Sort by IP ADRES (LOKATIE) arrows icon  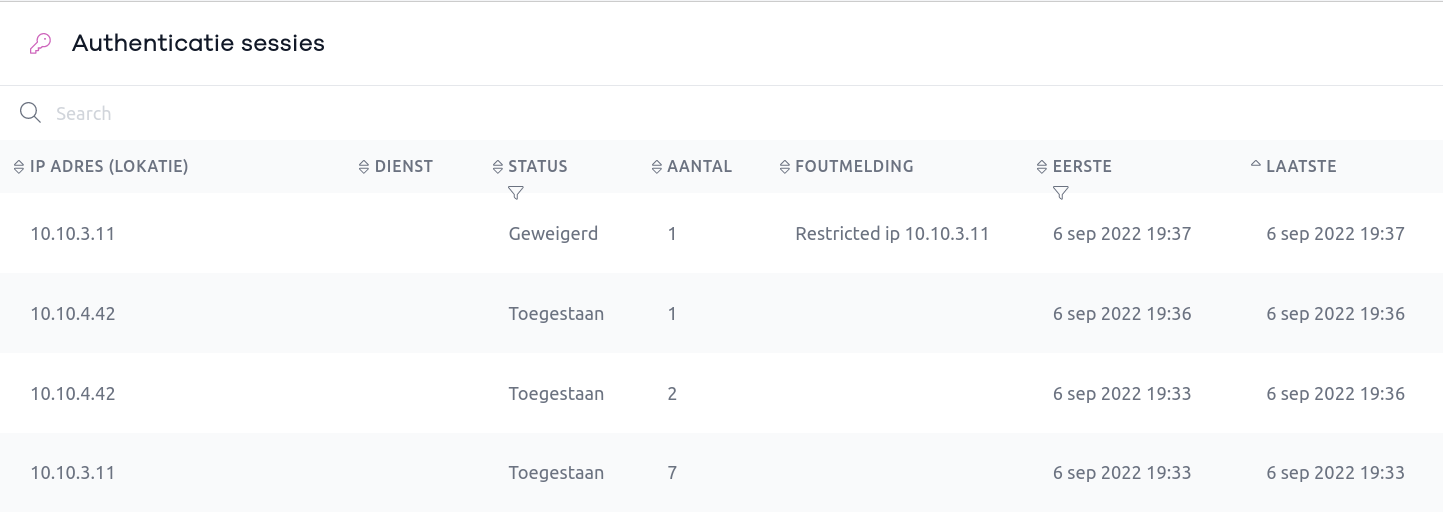tap(19, 167)
